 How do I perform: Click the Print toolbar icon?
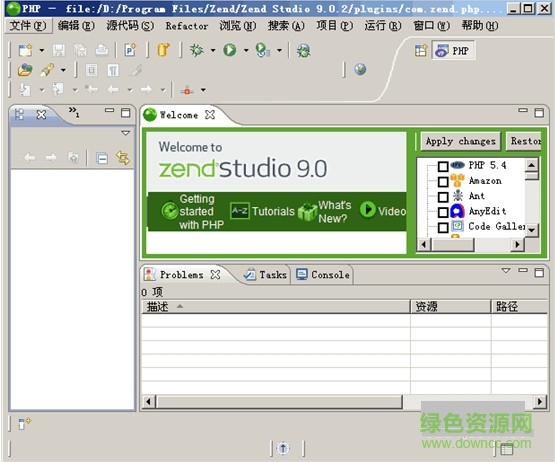(x=102, y=50)
